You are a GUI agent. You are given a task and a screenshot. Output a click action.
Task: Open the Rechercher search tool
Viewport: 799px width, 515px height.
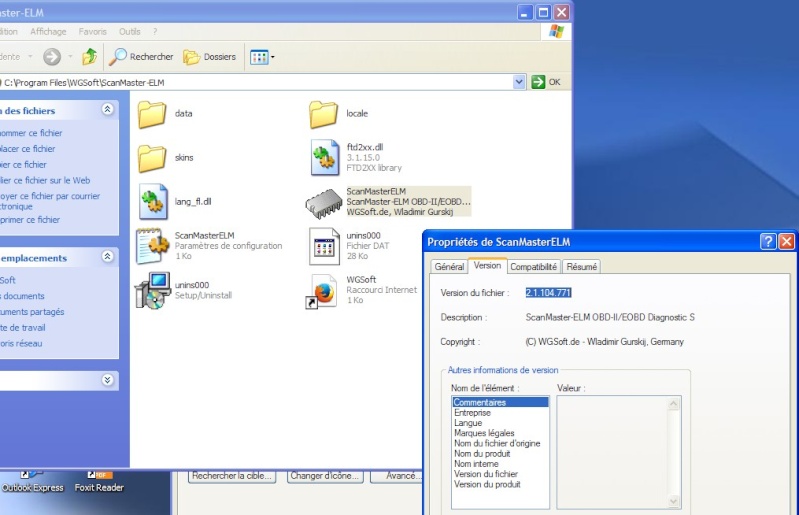(141, 57)
